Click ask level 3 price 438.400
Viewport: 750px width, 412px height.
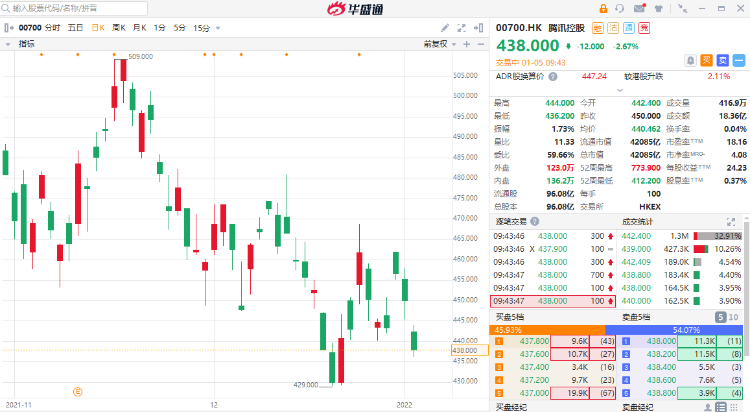662,367
